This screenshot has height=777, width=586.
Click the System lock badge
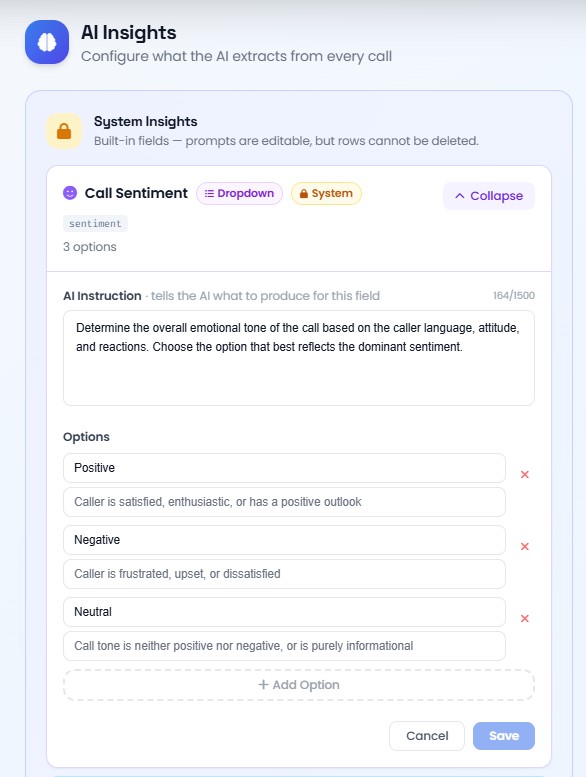326,193
